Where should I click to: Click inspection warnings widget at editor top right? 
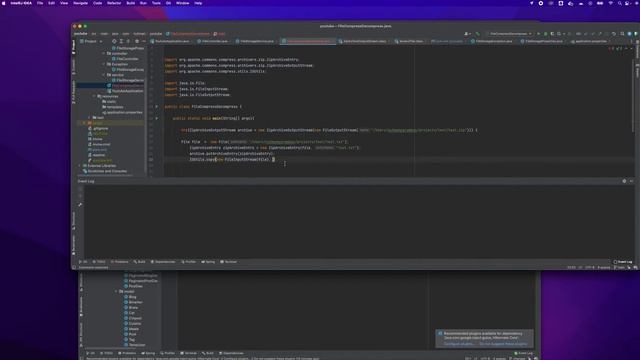616,49
